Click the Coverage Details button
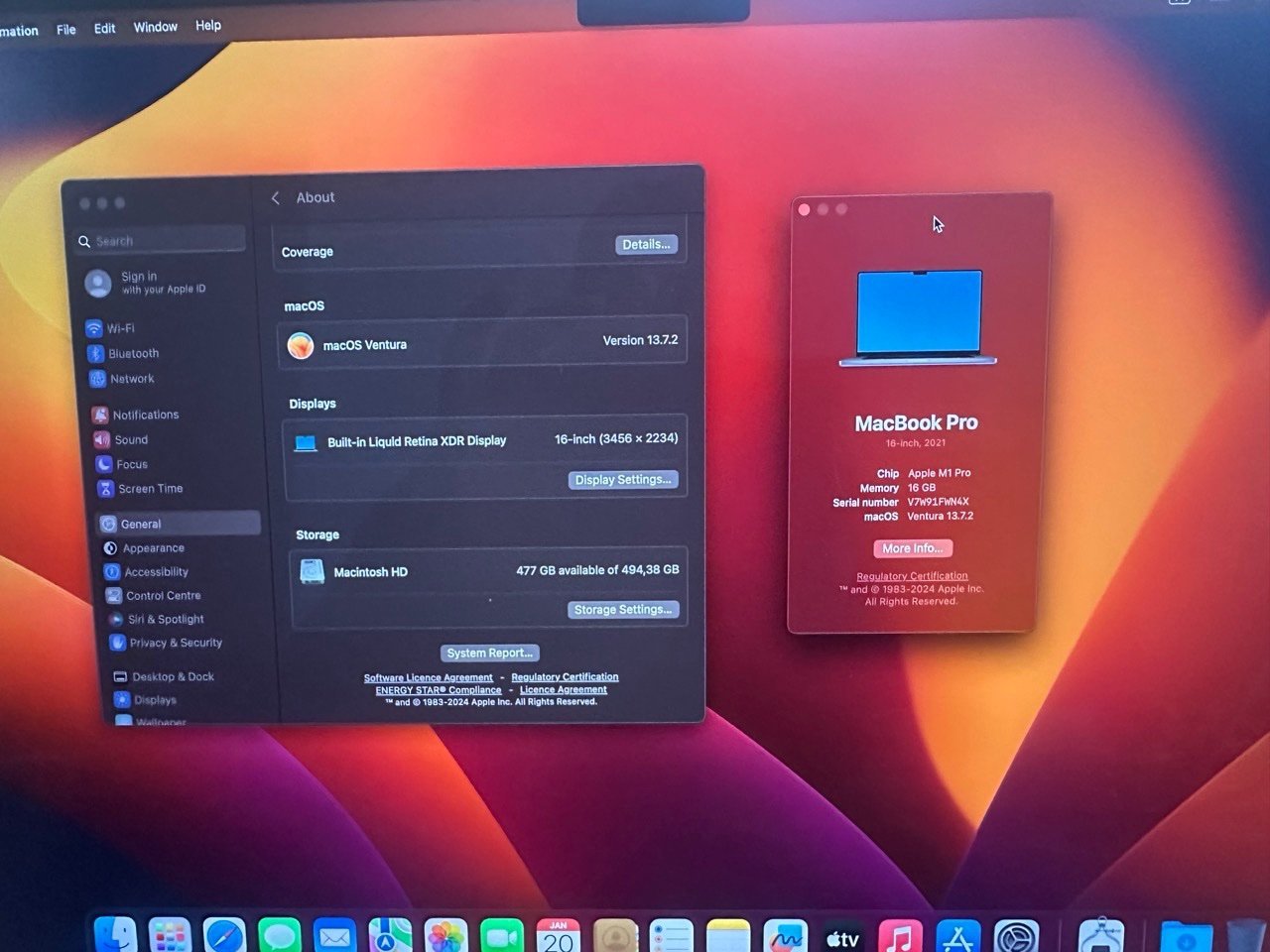1270x952 pixels. [x=646, y=244]
